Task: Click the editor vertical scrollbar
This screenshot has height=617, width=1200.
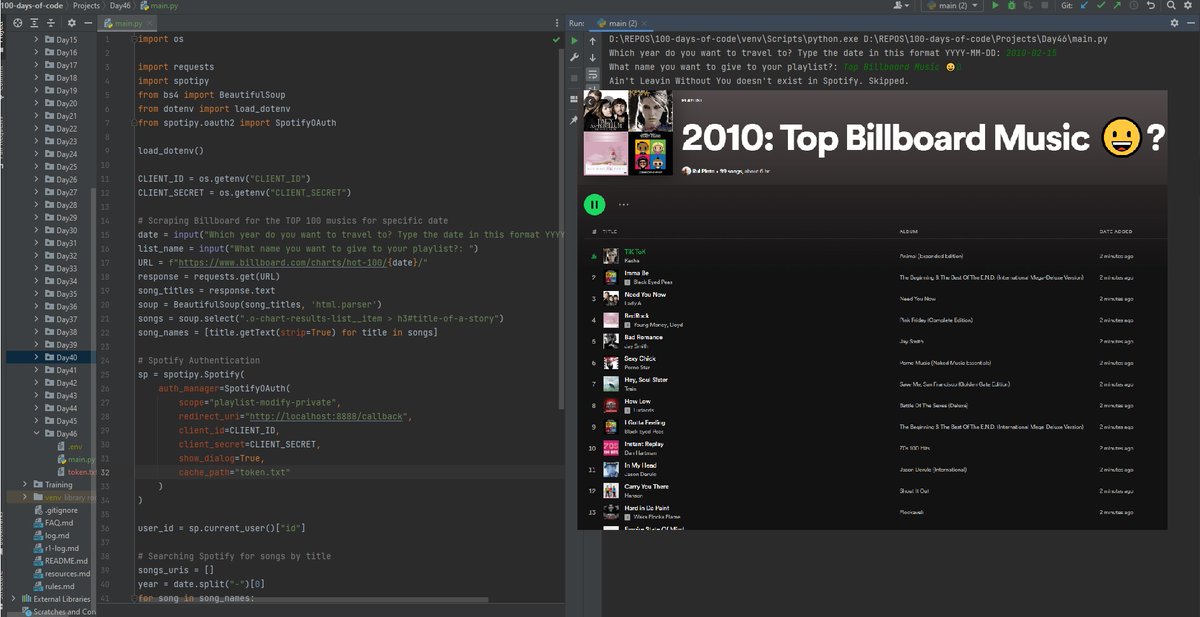Action: [x=563, y=230]
